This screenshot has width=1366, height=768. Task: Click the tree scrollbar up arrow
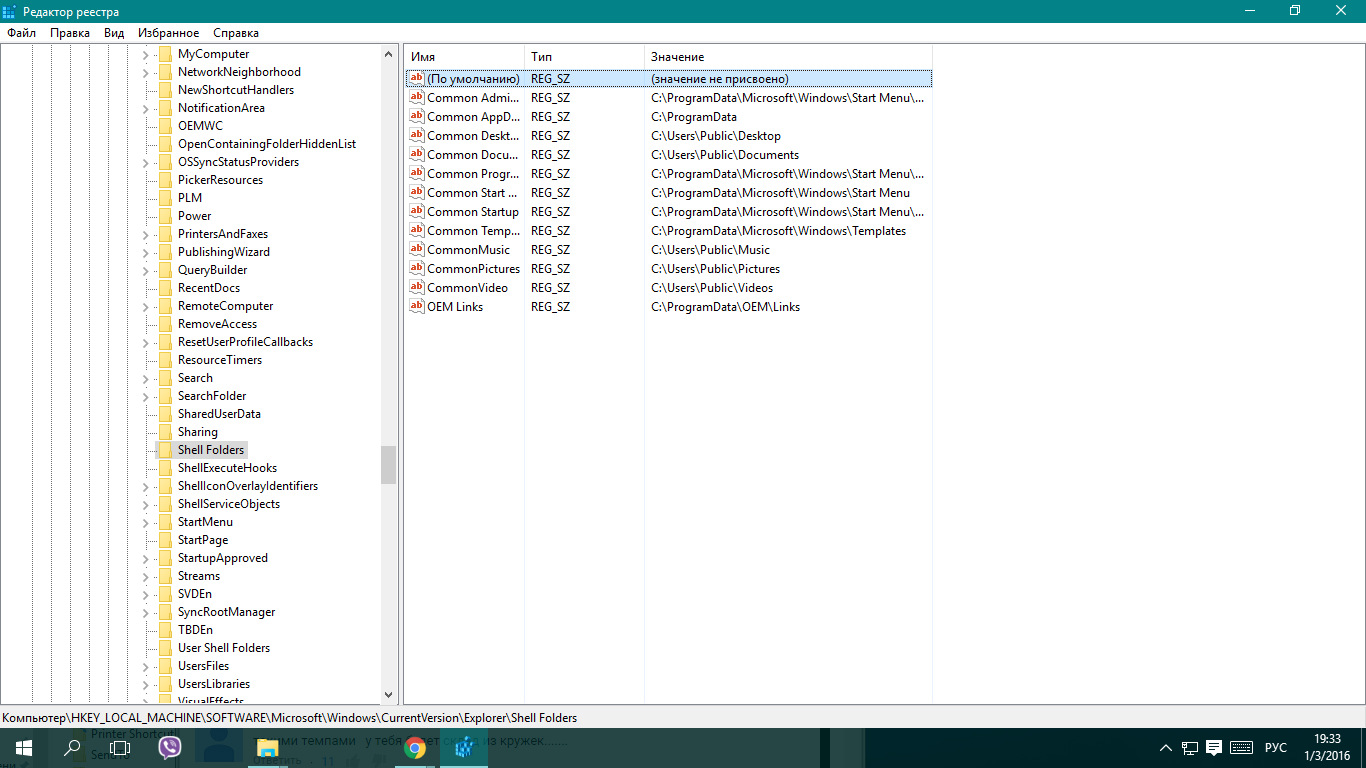pyautogui.click(x=388, y=54)
